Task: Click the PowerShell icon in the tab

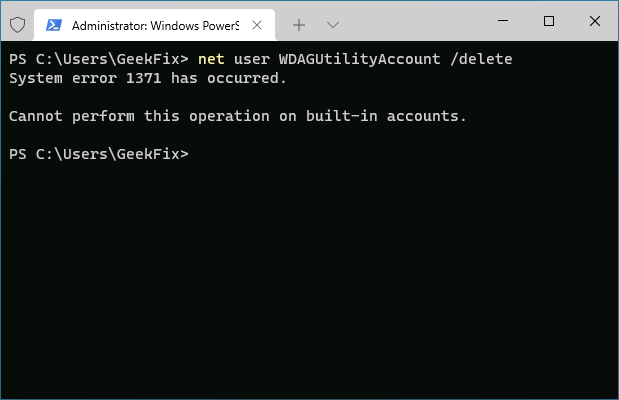Action: (54, 25)
